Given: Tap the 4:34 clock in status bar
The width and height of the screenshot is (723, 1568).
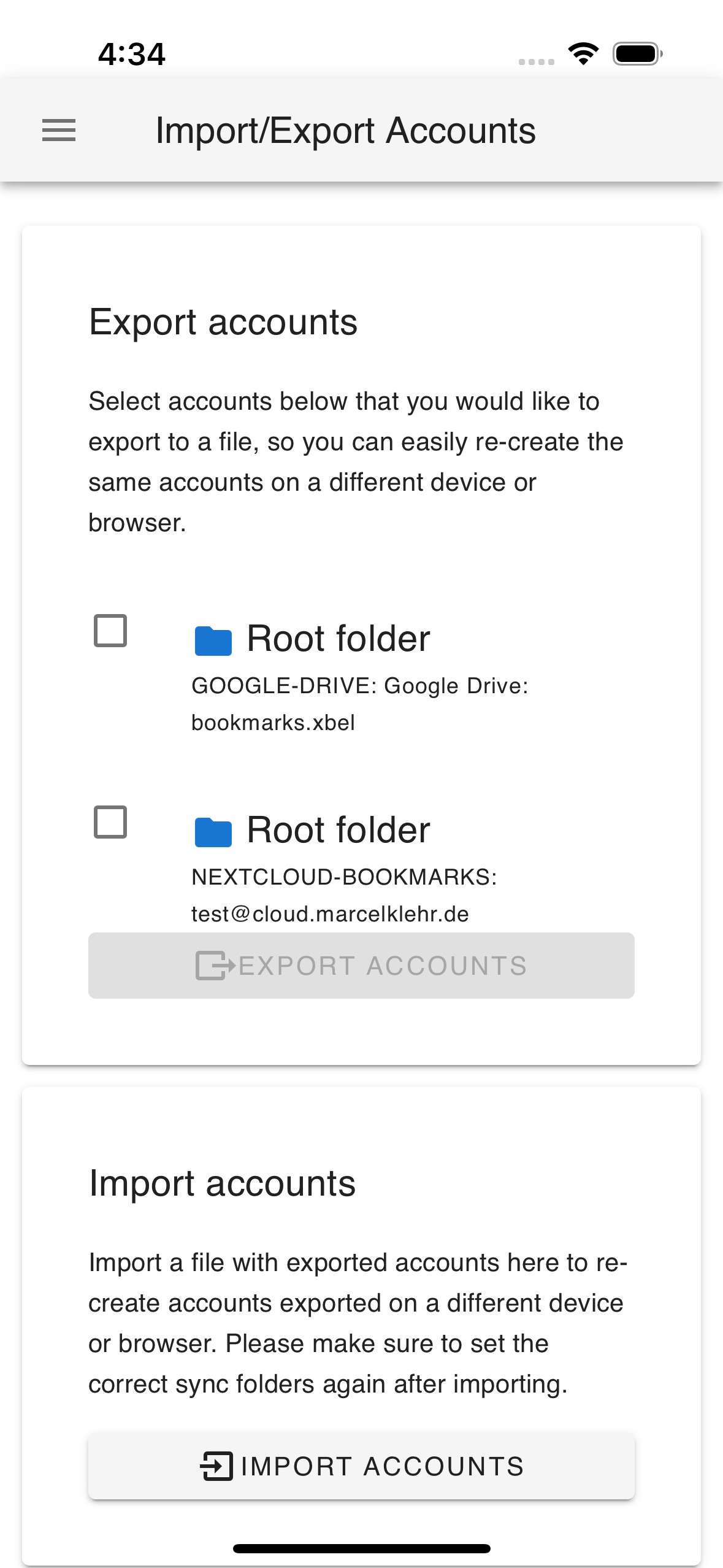Looking at the screenshot, I should pos(132,54).
